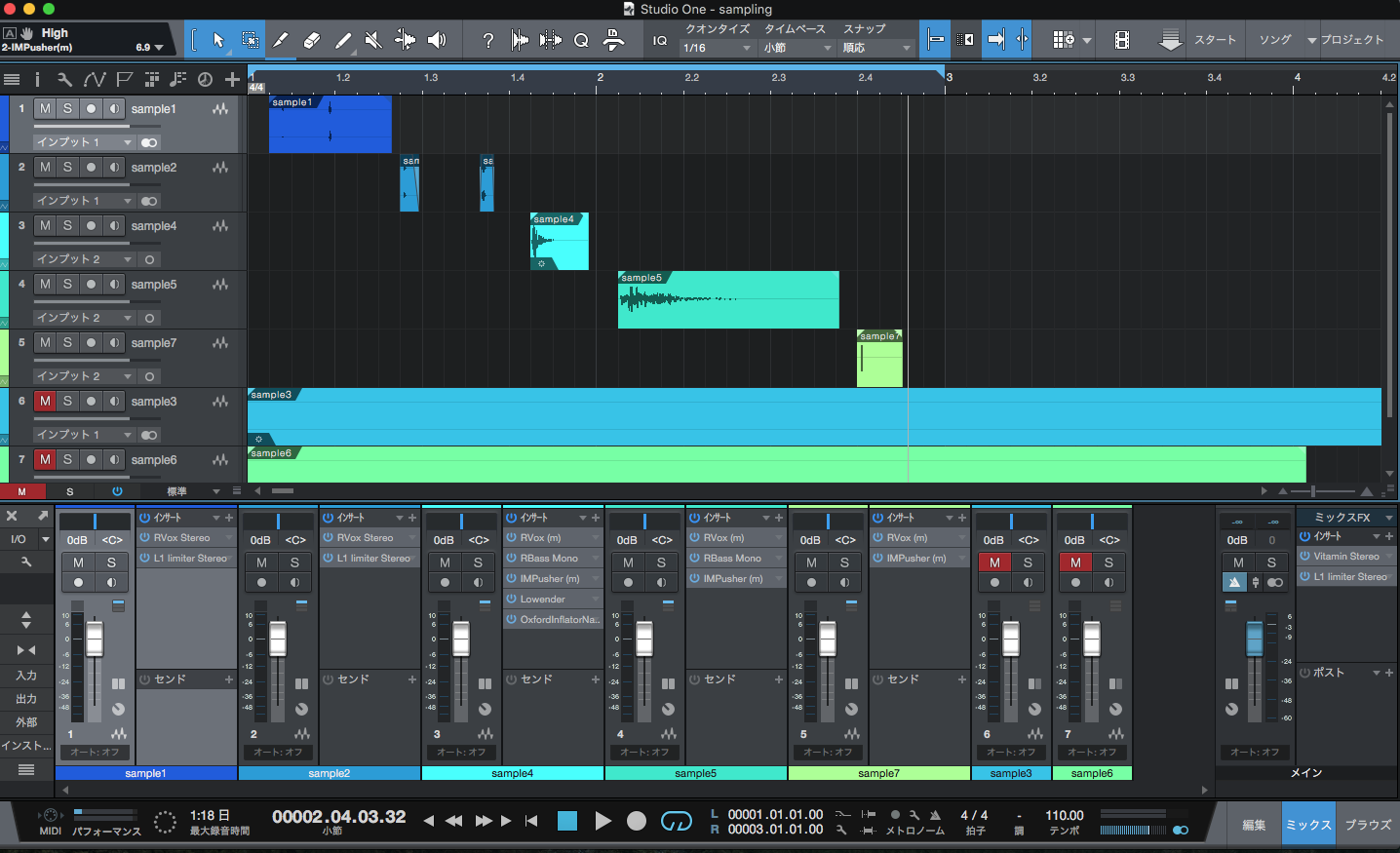Open the Quantize 1/16 dropdown
Viewport: 1400px width, 853px height.
718,48
